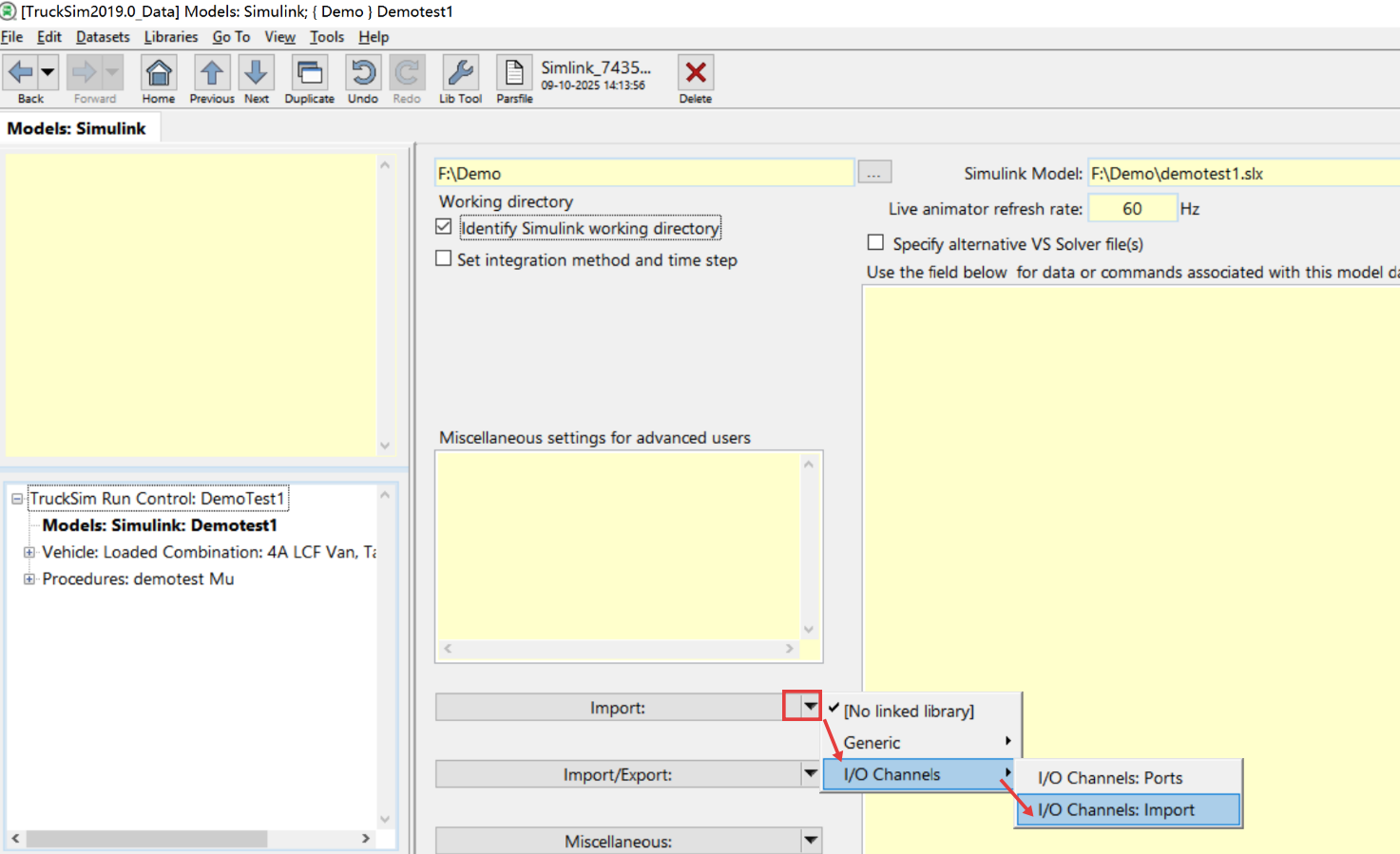Open the Import: dropdown arrow
The width and height of the screenshot is (1400, 854).
(810, 706)
